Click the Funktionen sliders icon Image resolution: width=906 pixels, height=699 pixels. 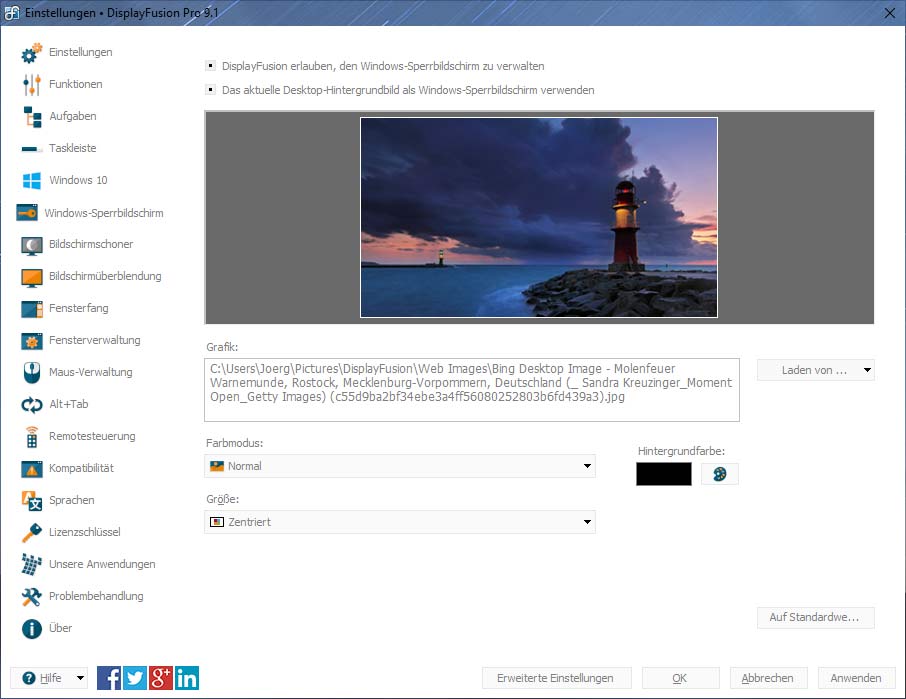tap(32, 84)
